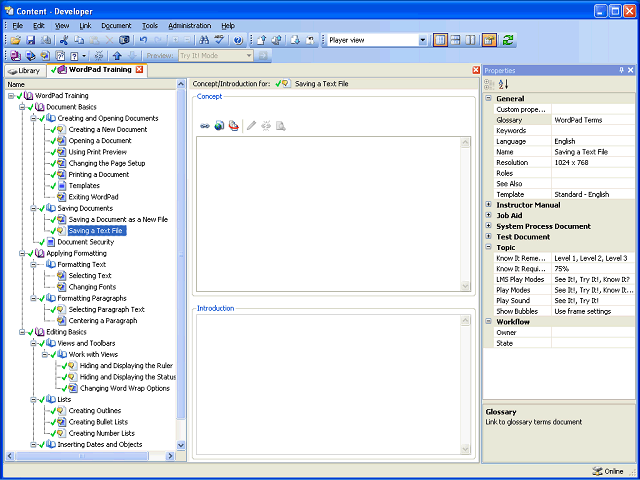
Task: Select the WordPad Training tab
Action: coord(97,70)
